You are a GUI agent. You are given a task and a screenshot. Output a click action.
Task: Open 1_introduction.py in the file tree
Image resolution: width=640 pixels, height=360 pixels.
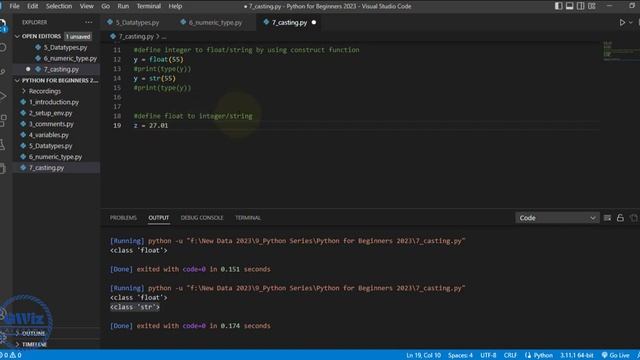click(x=53, y=102)
